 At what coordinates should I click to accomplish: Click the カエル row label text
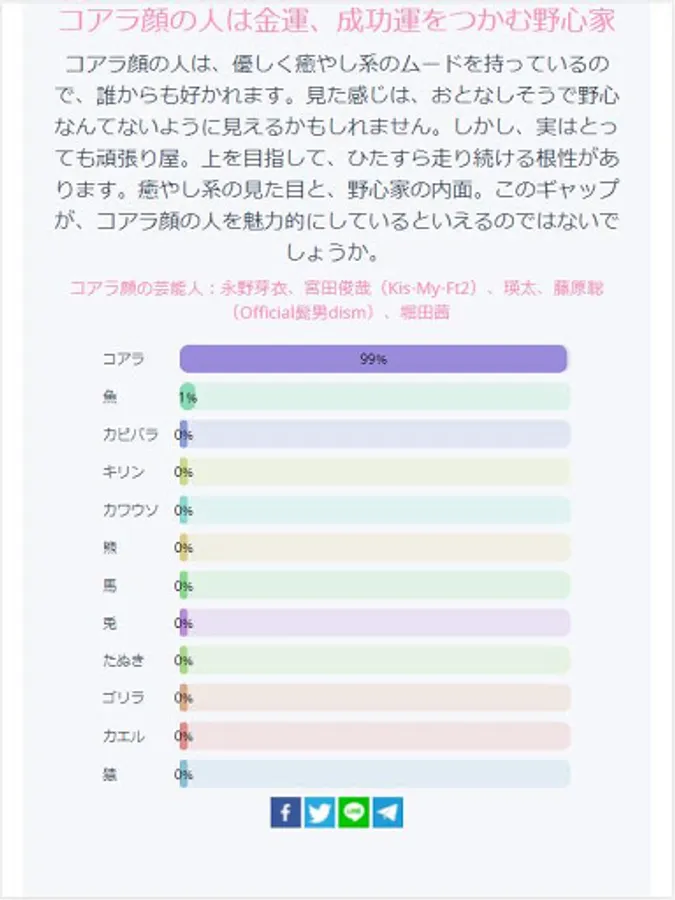[x=124, y=736]
